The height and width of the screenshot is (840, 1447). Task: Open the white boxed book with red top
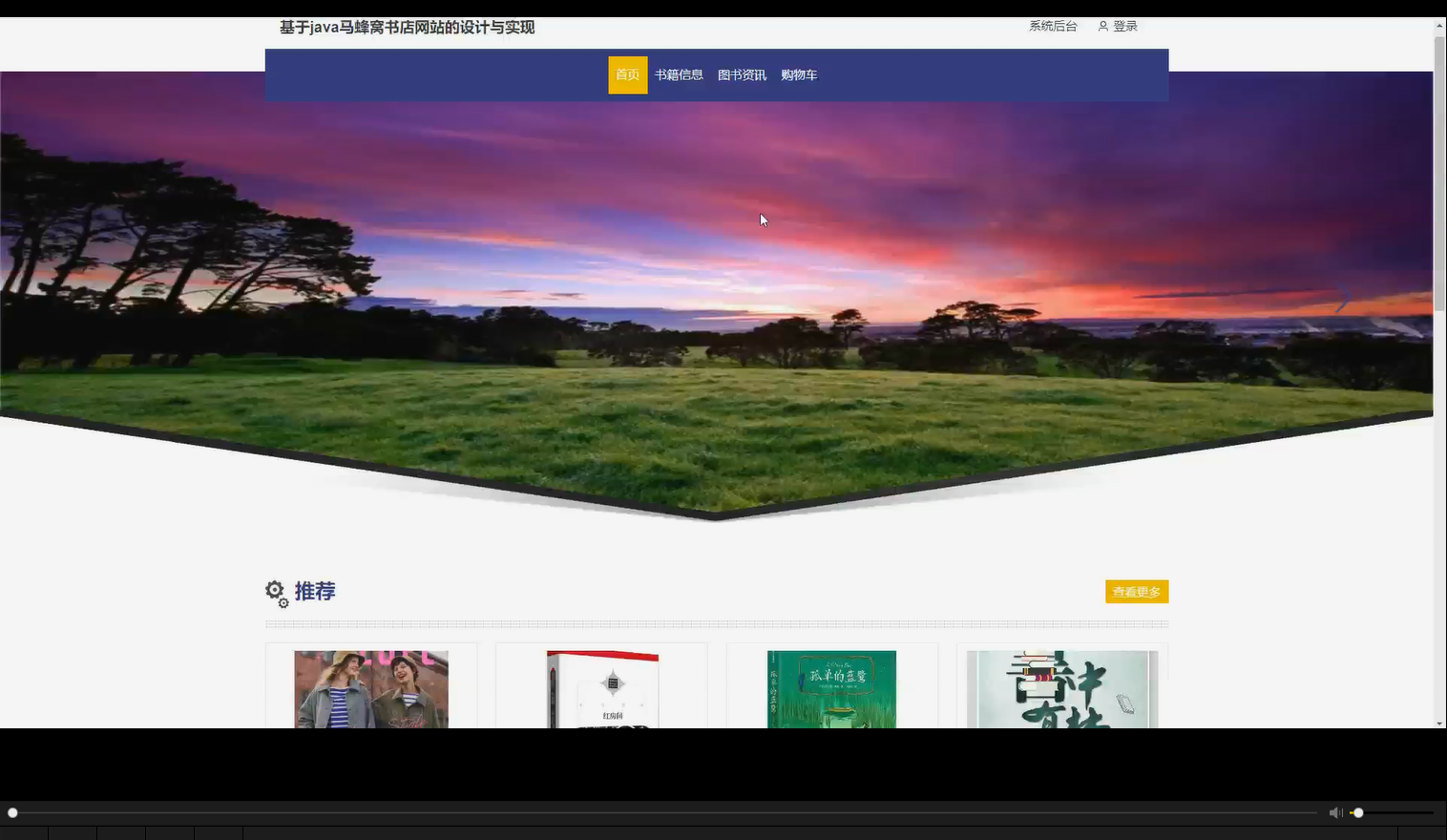pyautogui.click(x=602, y=689)
